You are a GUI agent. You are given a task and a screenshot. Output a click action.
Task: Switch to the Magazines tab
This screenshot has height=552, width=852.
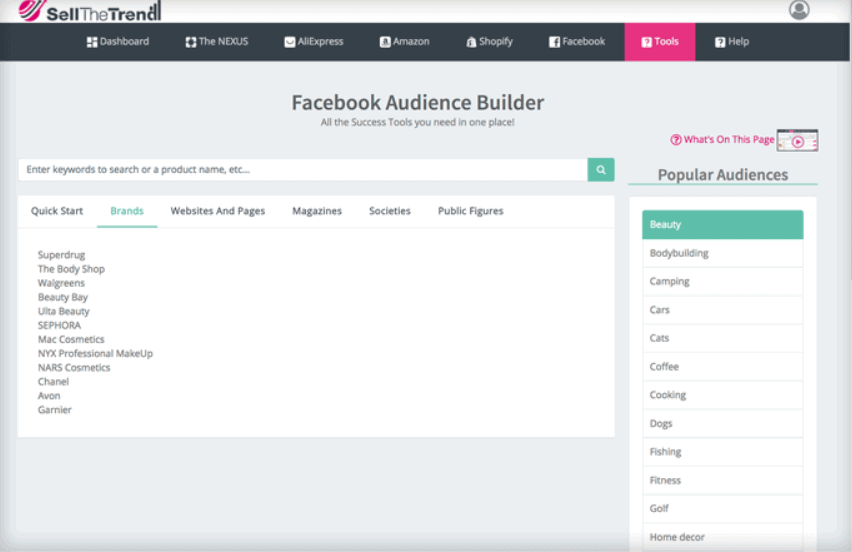pyautogui.click(x=317, y=211)
